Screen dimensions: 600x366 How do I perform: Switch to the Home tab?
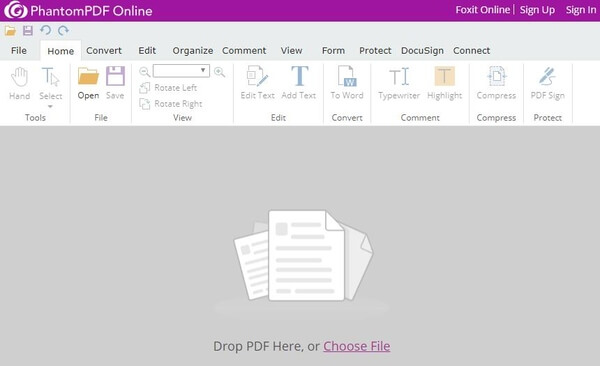[x=60, y=51]
